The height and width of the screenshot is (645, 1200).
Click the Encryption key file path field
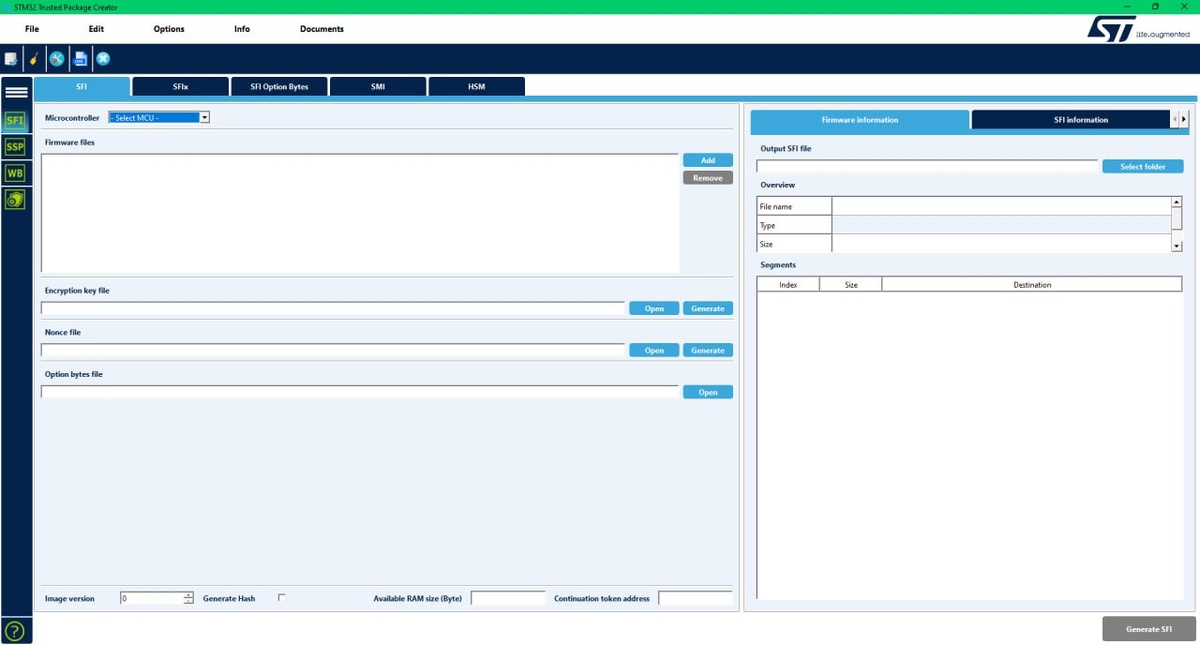click(x=333, y=308)
